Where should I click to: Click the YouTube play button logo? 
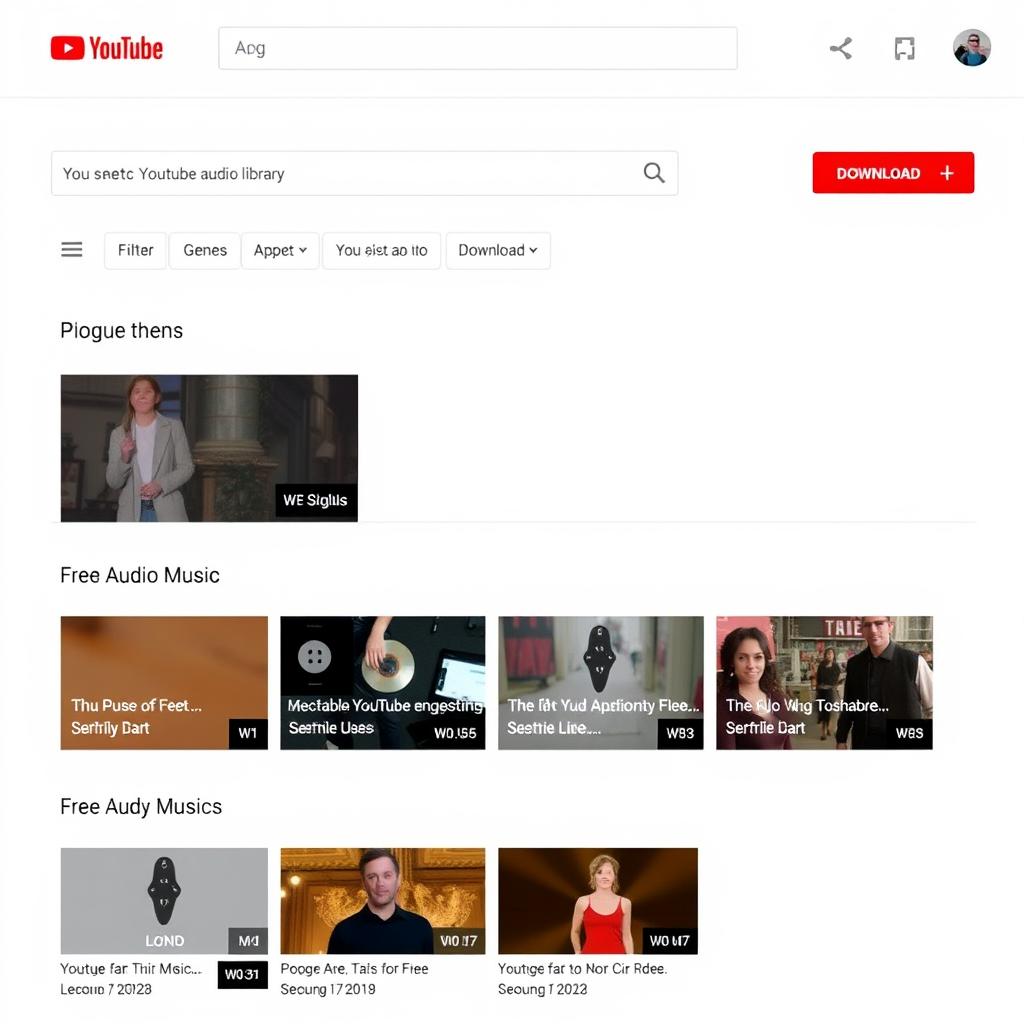(66, 47)
